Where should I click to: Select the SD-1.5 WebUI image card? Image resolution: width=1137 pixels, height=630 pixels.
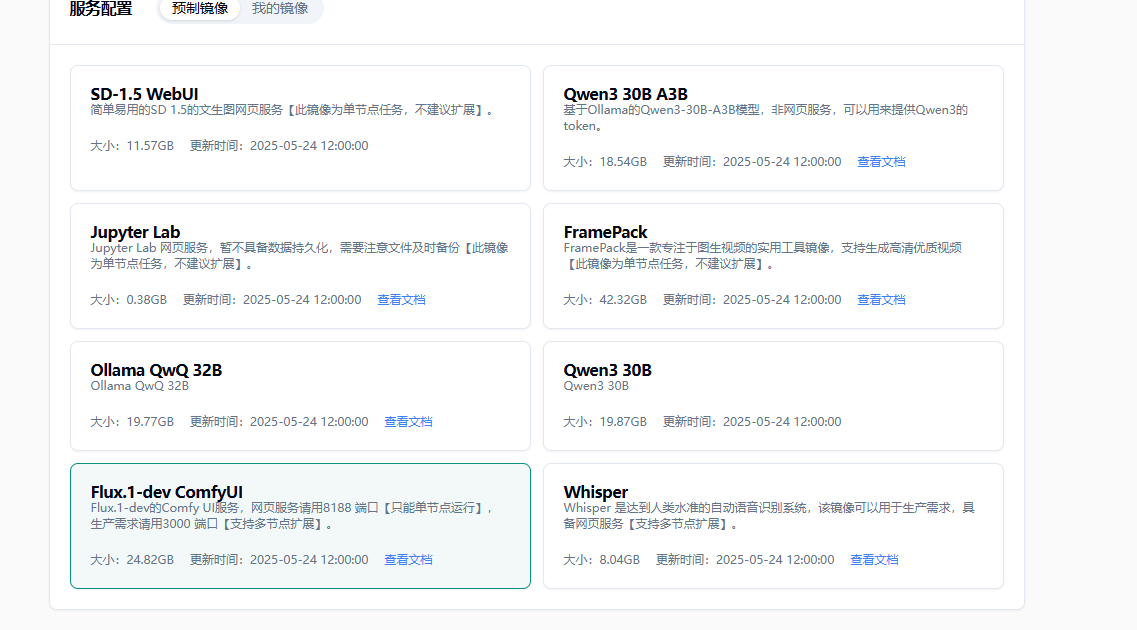300,128
